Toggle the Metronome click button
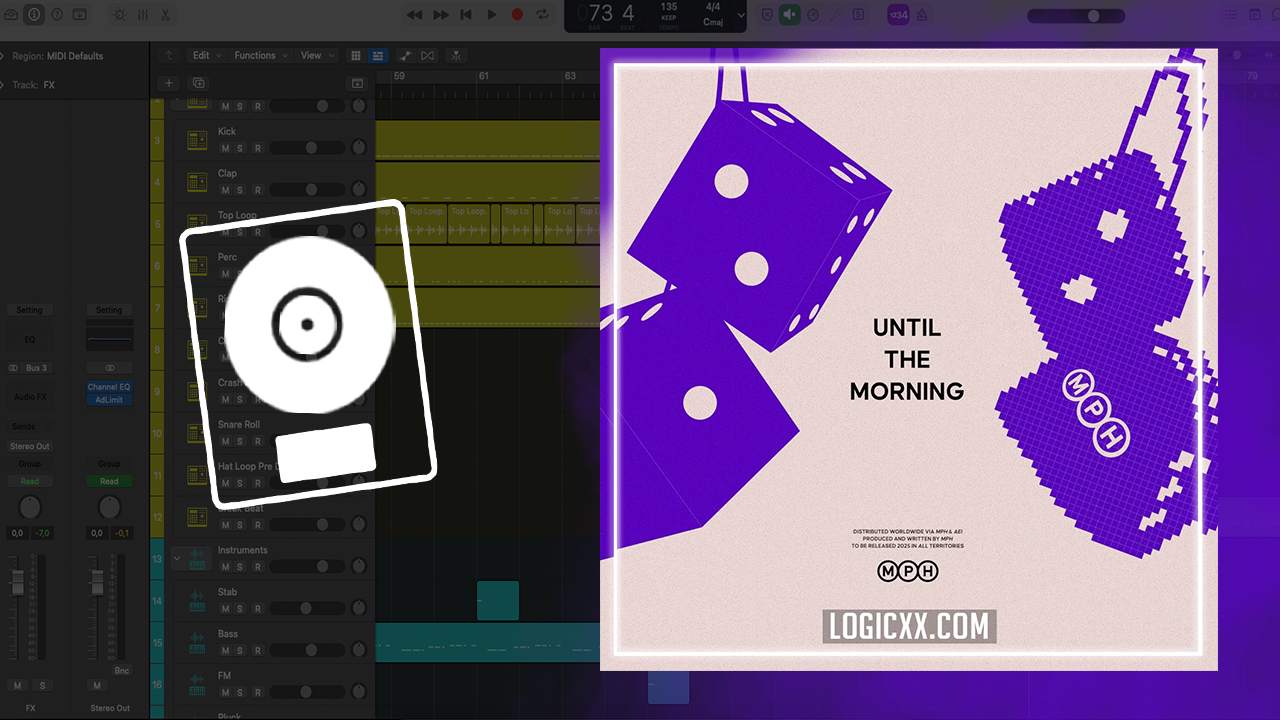The height and width of the screenshot is (720, 1280). [923, 15]
